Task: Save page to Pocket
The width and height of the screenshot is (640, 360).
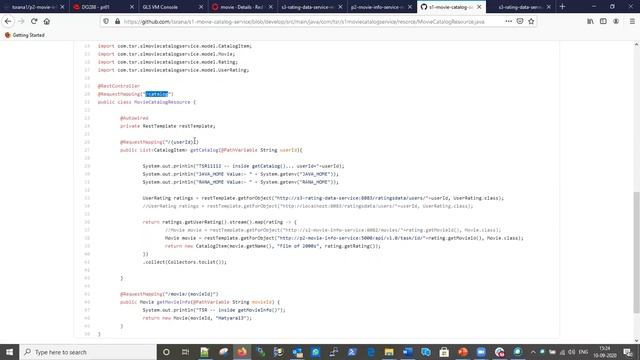Action: tap(520, 21)
